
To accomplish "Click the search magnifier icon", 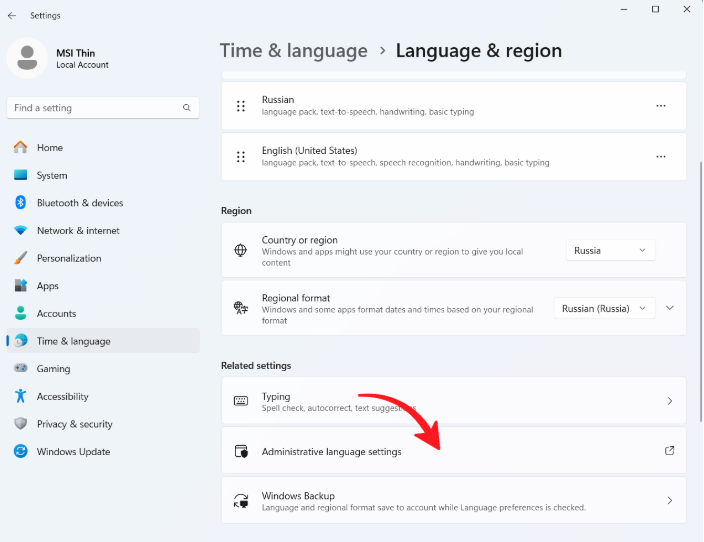I will (x=186, y=108).
